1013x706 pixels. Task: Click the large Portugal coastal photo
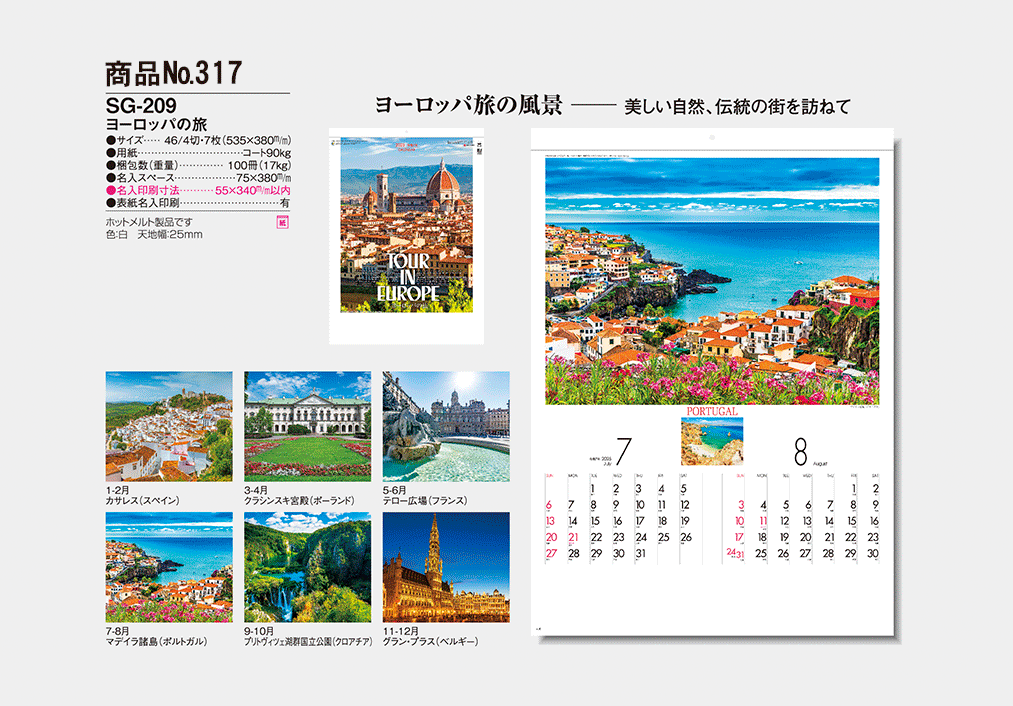click(711, 281)
